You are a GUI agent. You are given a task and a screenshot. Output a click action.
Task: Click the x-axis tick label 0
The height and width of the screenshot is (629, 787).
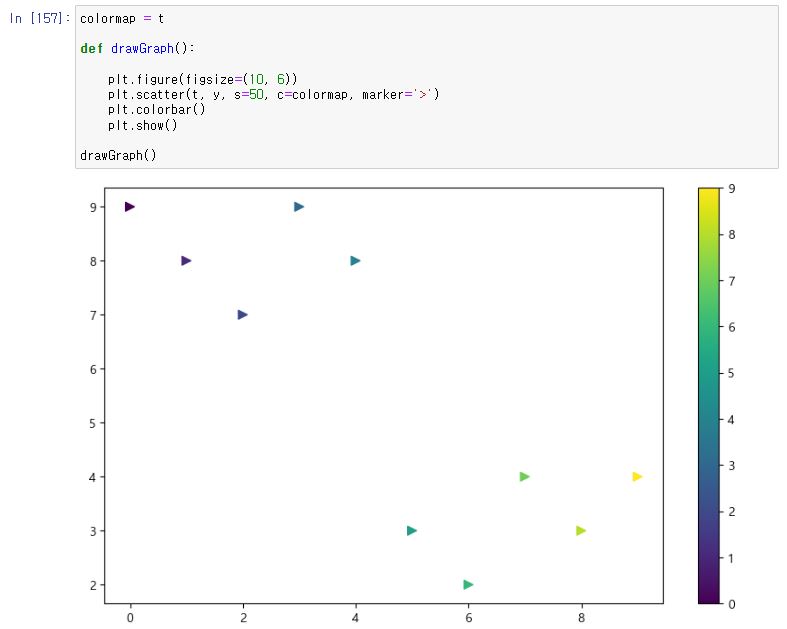click(x=130, y=617)
